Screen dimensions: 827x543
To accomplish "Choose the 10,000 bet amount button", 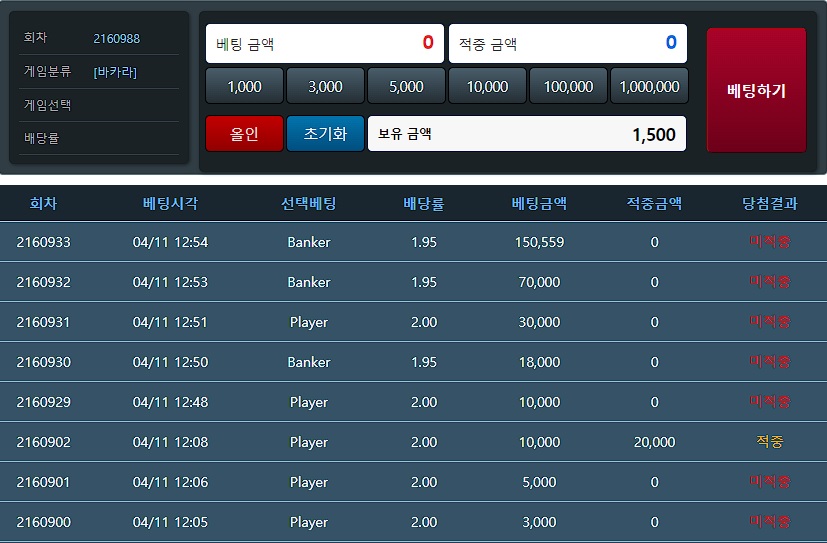I will 487,87.
